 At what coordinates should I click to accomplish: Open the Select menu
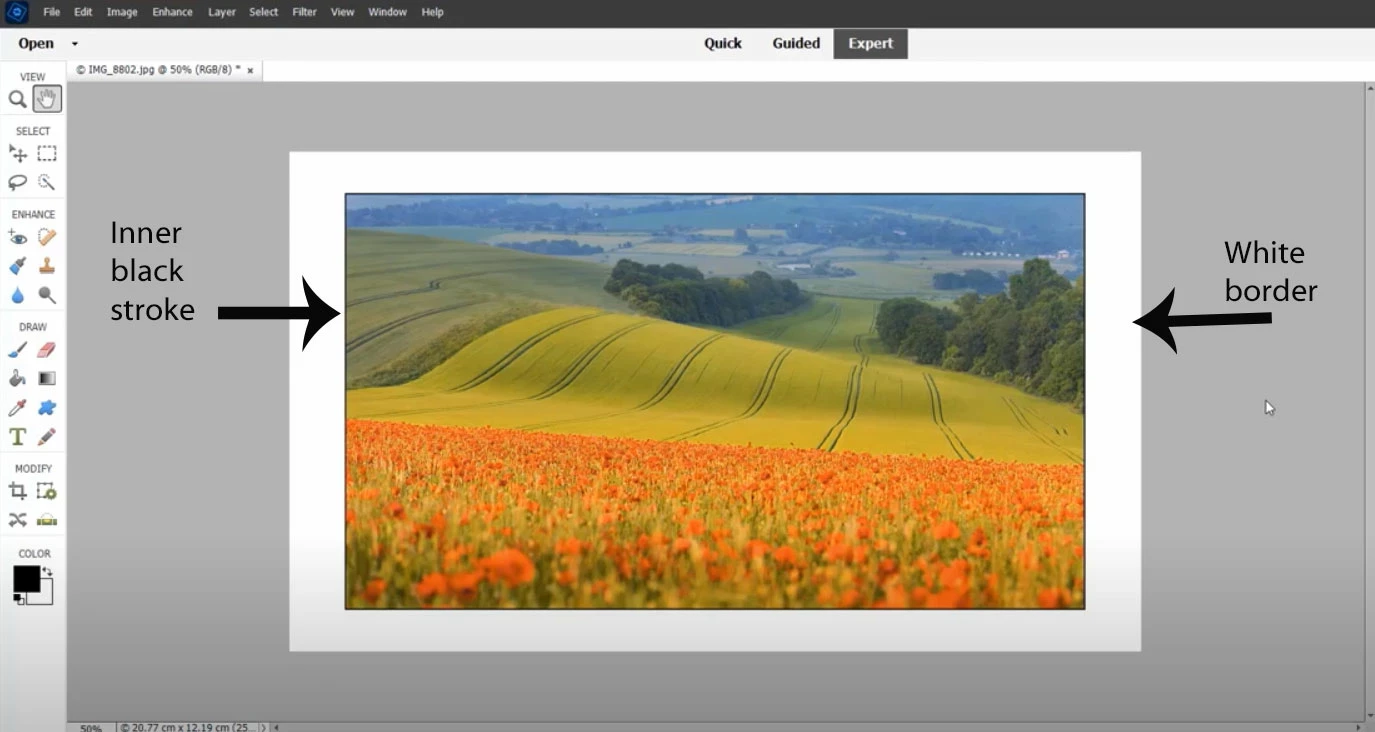[264, 12]
